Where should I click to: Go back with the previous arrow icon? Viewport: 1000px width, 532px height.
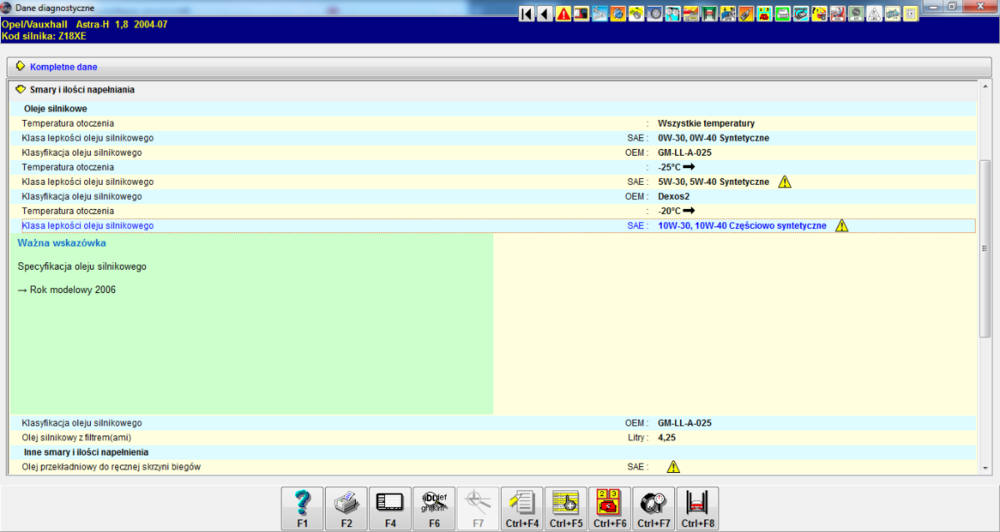pos(544,14)
